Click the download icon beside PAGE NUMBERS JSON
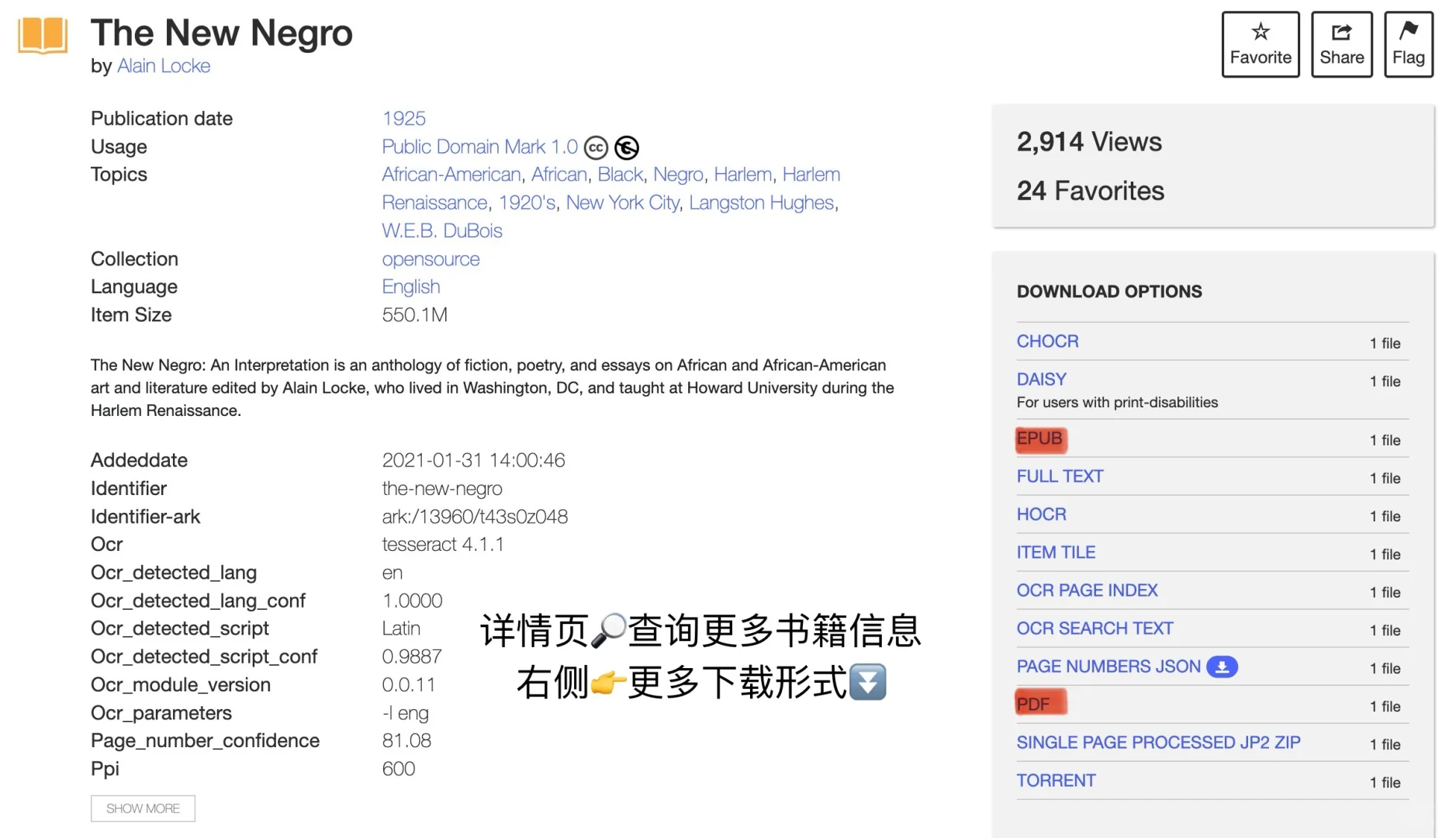 point(1222,667)
